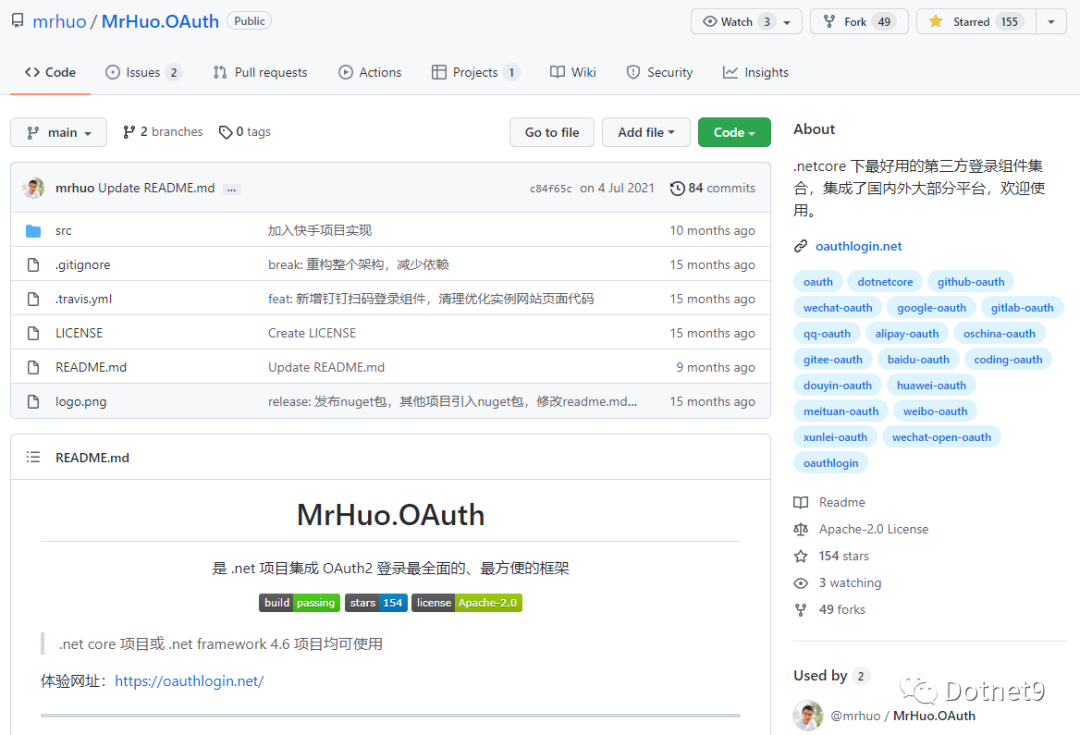The width and height of the screenshot is (1080, 735).
Task: Click the license scale icon in About
Action: coord(800,529)
